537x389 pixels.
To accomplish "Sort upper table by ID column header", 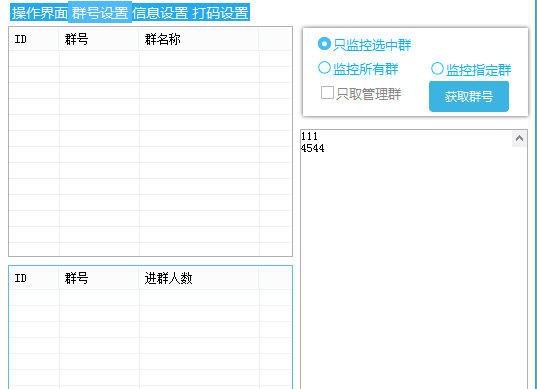I will point(34,39).
